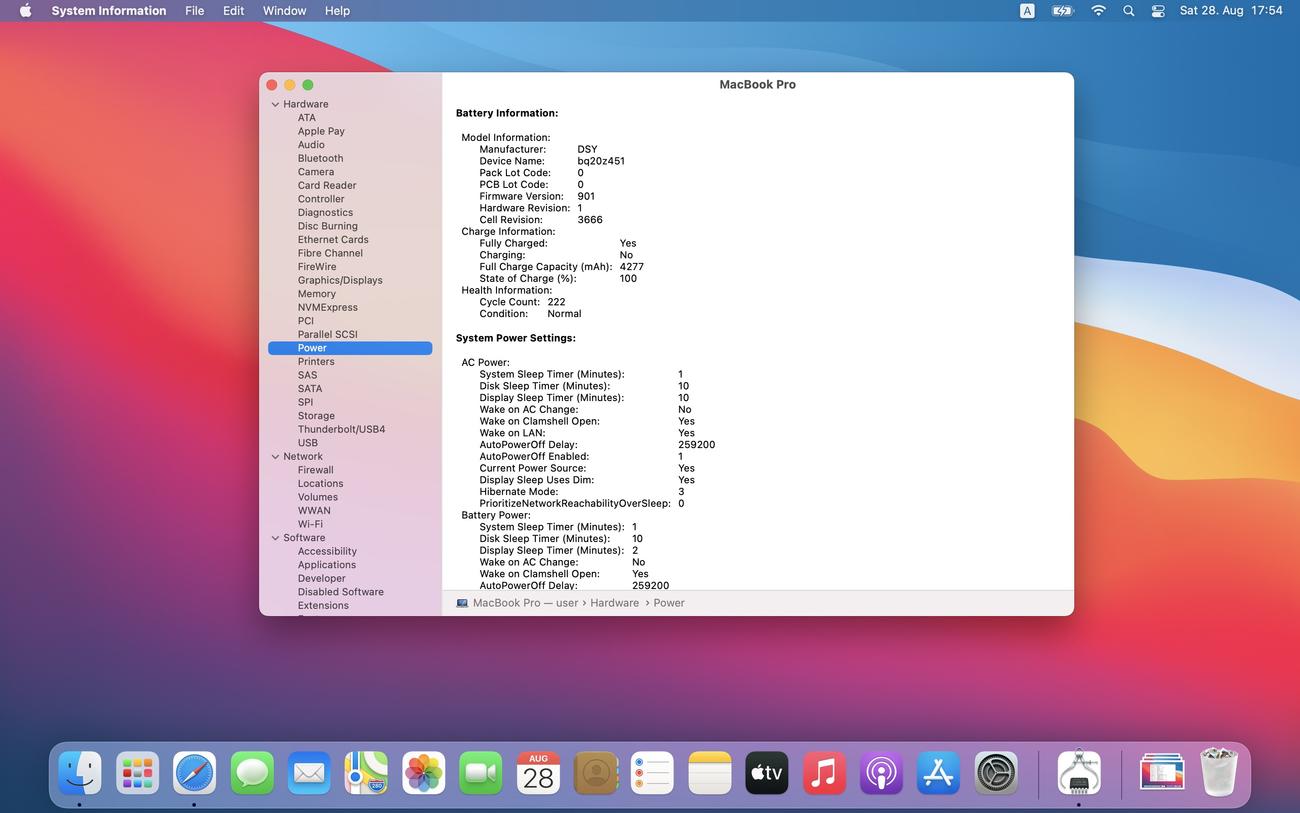Click the Device Name value bq20z451
Screen dimensions: 1300x813
pos(601,161)
